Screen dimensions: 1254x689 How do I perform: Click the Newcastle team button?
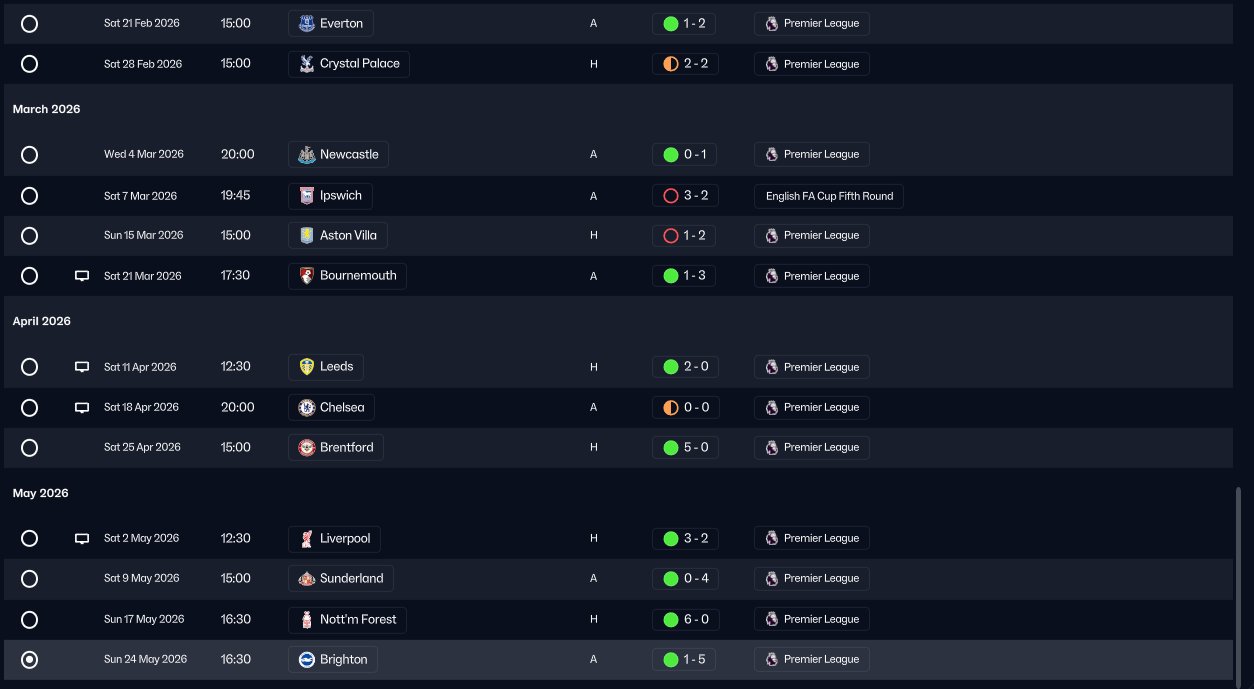[x=338, y=154]
